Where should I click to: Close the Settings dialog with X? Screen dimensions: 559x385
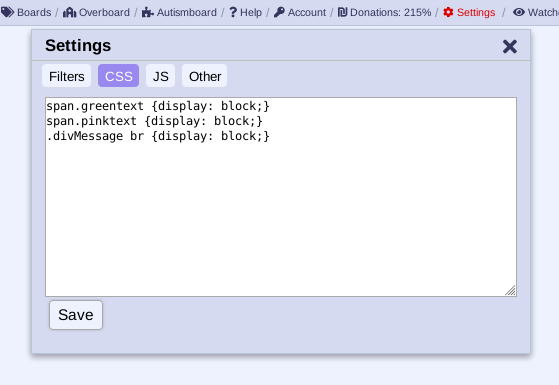pyautogui.click(x=510, y=46)
